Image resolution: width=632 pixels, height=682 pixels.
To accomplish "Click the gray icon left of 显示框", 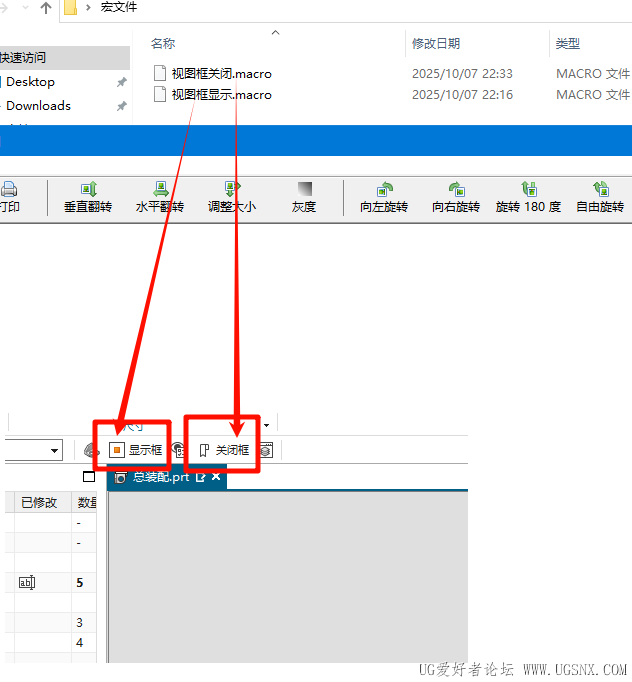I will pos(91,450).
